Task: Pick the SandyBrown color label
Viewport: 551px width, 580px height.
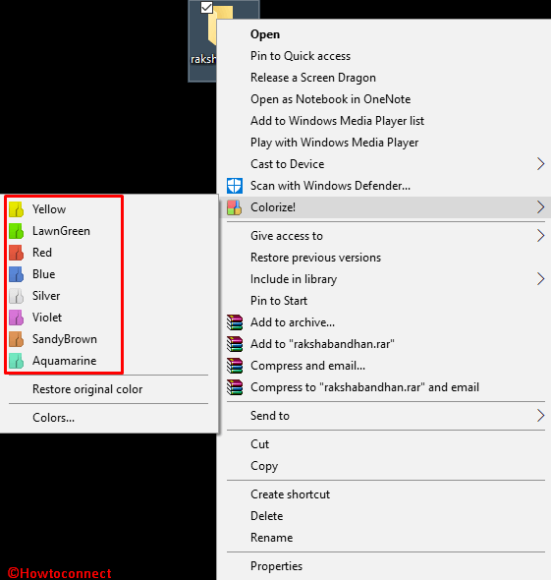Action: click(64, 339)
